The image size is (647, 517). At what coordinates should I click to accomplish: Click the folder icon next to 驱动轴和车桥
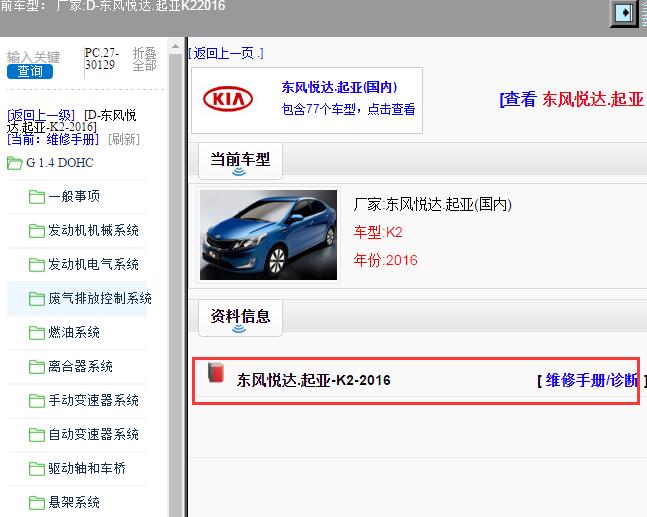(x=37, y=469)
